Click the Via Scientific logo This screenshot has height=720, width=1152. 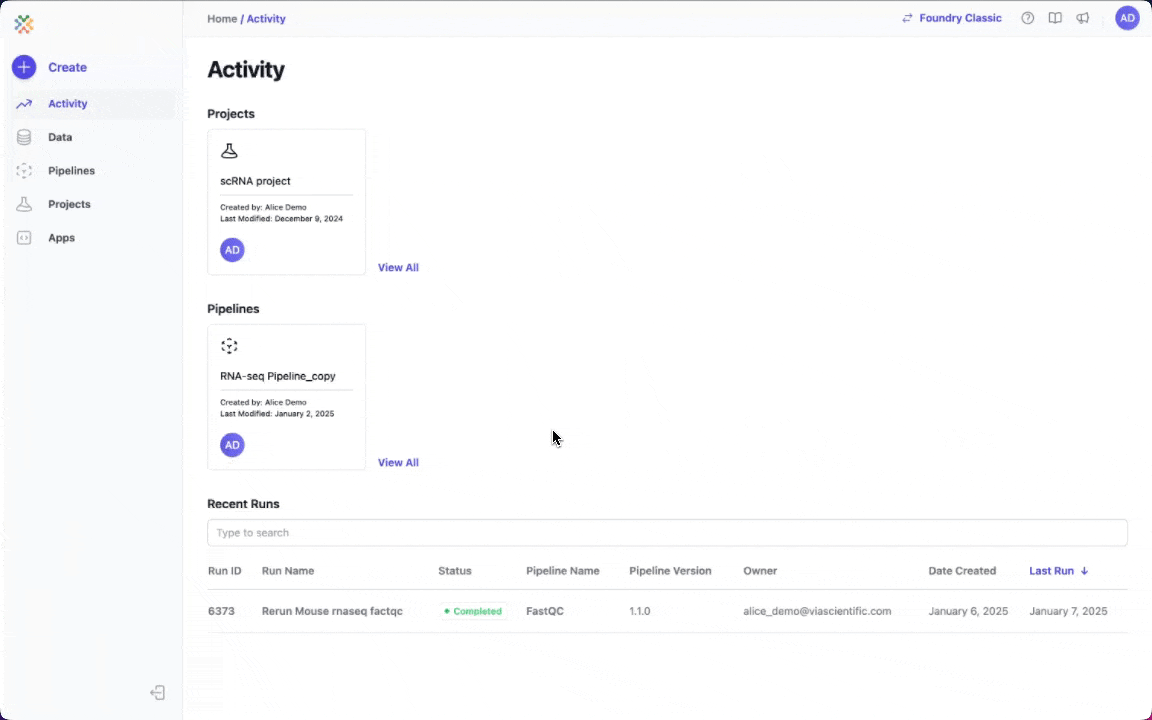click(24, 24)
